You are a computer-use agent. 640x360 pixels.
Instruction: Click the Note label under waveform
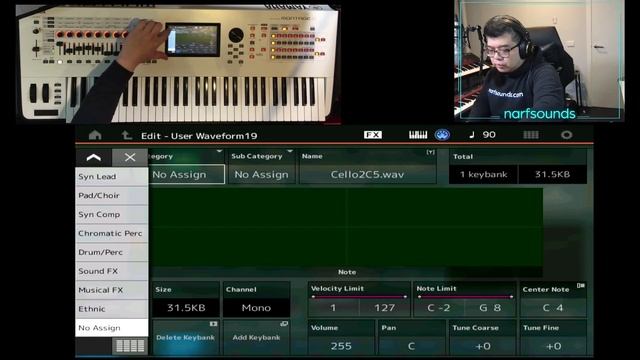tap(347, 272)
